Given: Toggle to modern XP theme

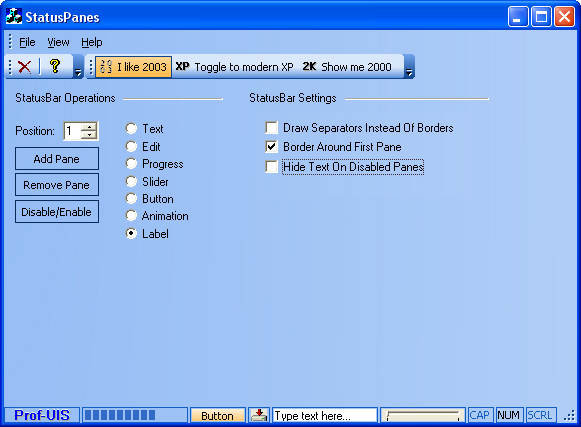Looking at the screenshot, I should [x=234, y=67].
